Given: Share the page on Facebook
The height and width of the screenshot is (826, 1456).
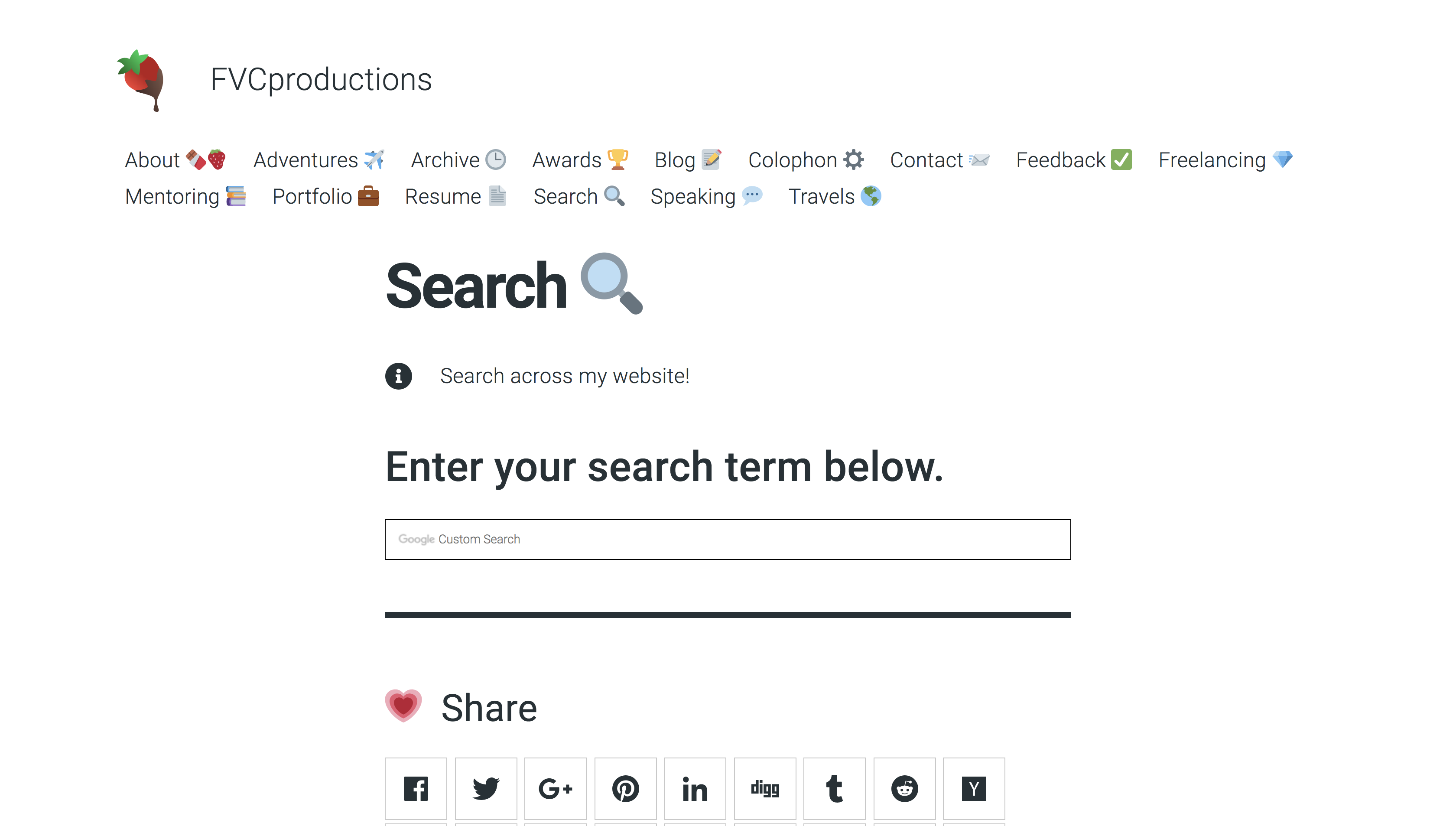Looking at the screenshot, I should (416, 788).
